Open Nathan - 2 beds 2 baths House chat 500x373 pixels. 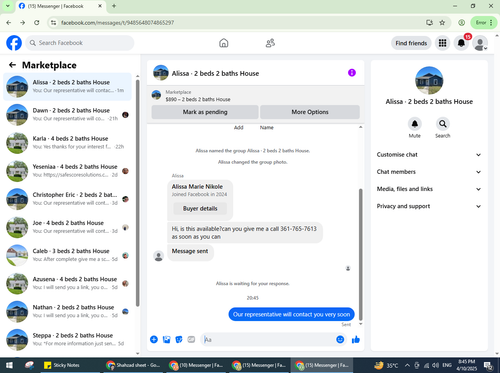68,311
